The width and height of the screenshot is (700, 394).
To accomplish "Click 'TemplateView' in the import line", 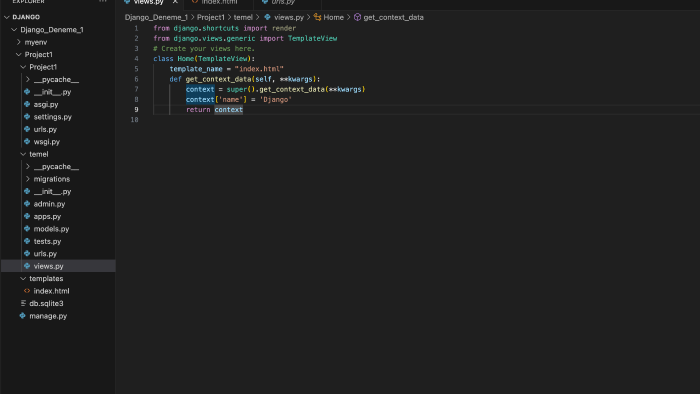I will 312,38.
